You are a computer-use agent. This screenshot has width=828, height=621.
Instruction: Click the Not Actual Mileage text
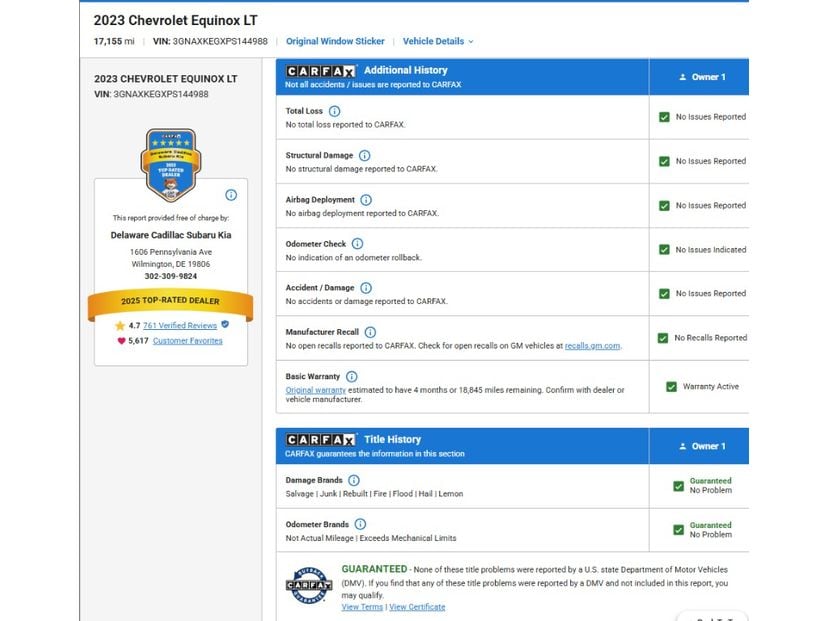(319, 538)
